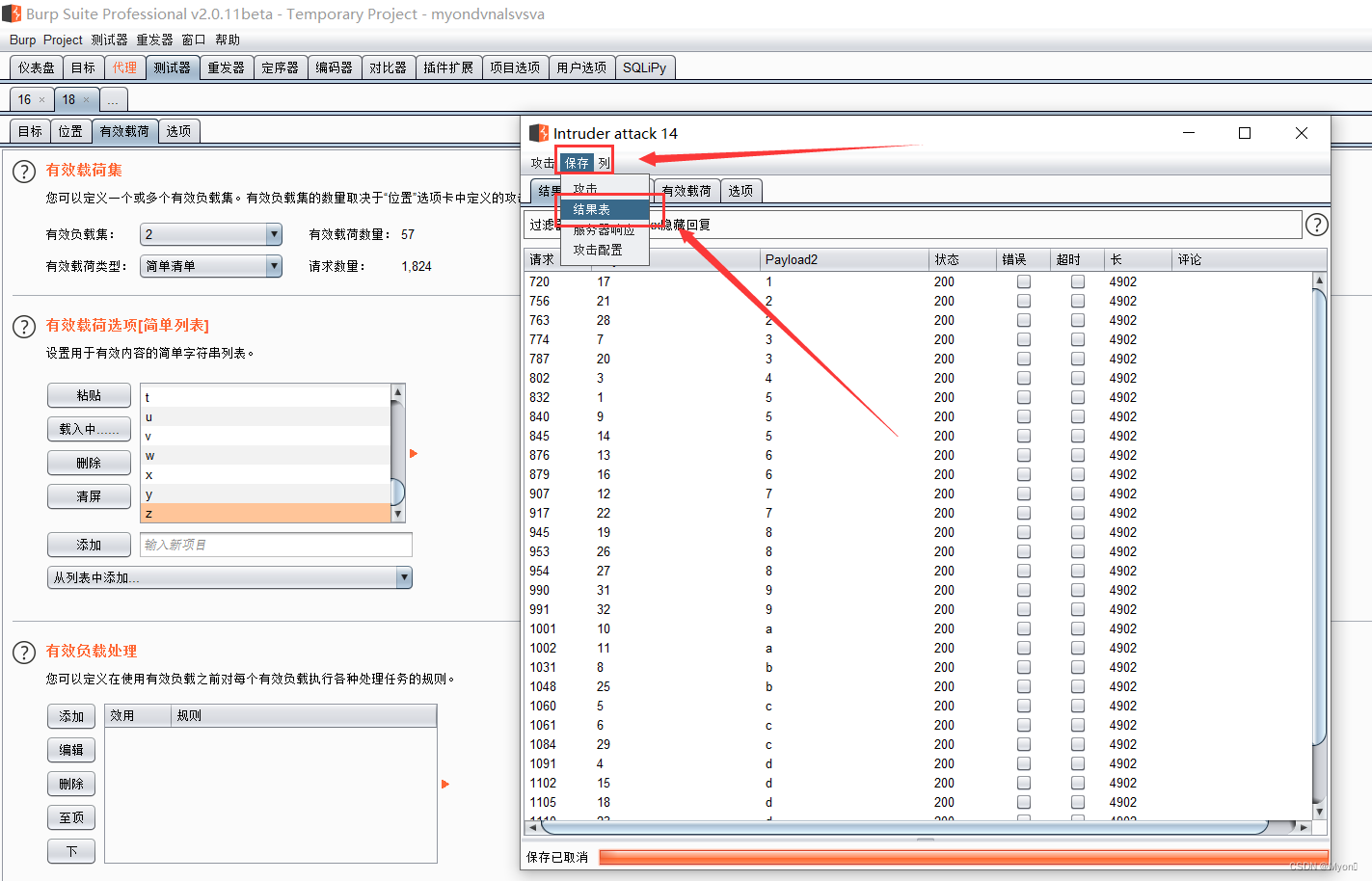Open the 攻击 menu in attack window

543,163
